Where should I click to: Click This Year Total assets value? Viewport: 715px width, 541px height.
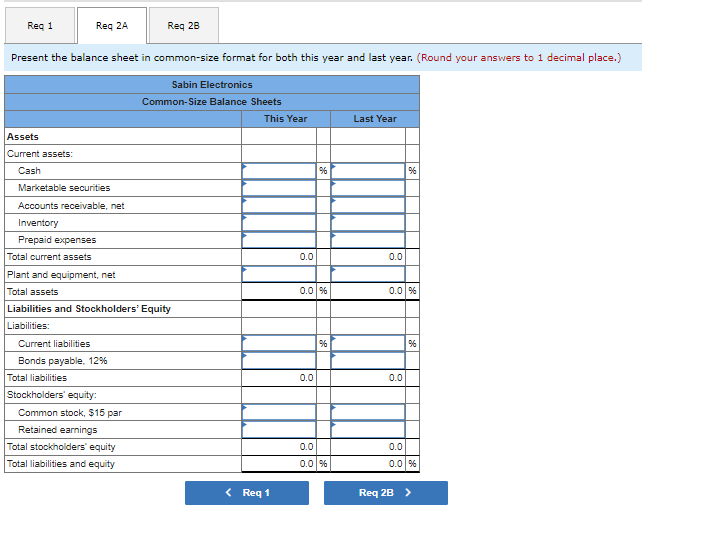[306, 291]
